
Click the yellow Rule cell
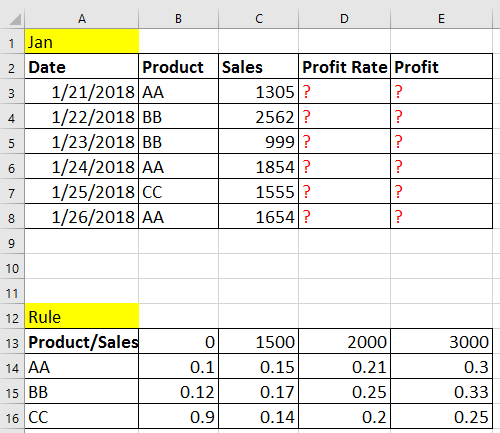click(82, 316)
